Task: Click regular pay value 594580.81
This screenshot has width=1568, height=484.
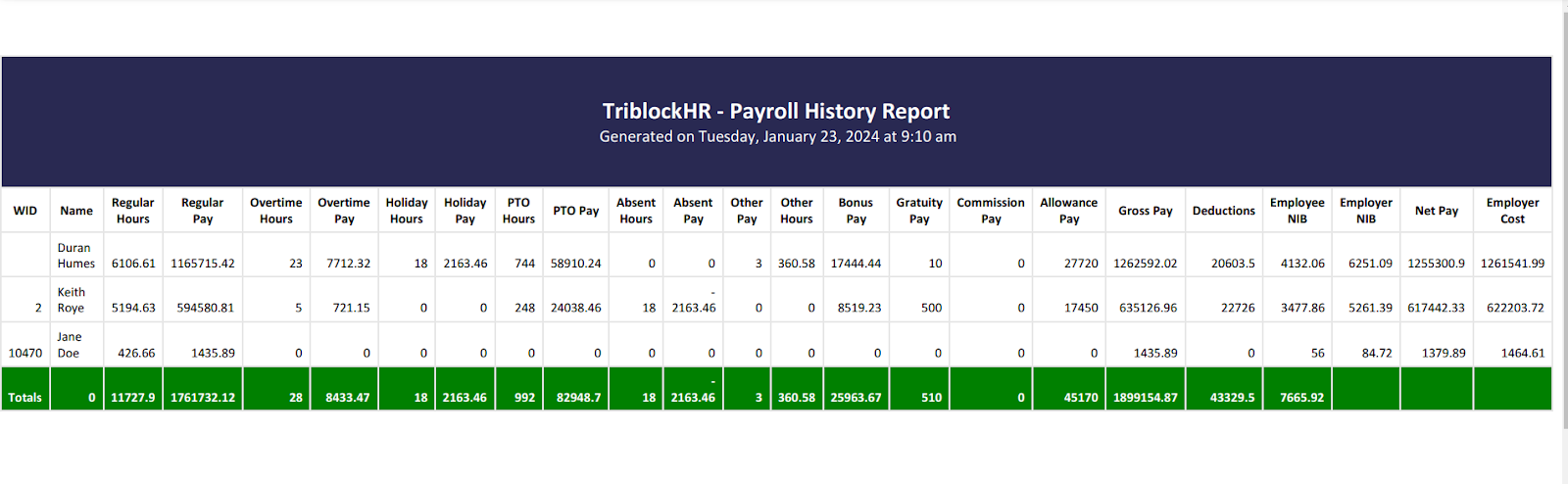Action: click(x=206, y=308)
